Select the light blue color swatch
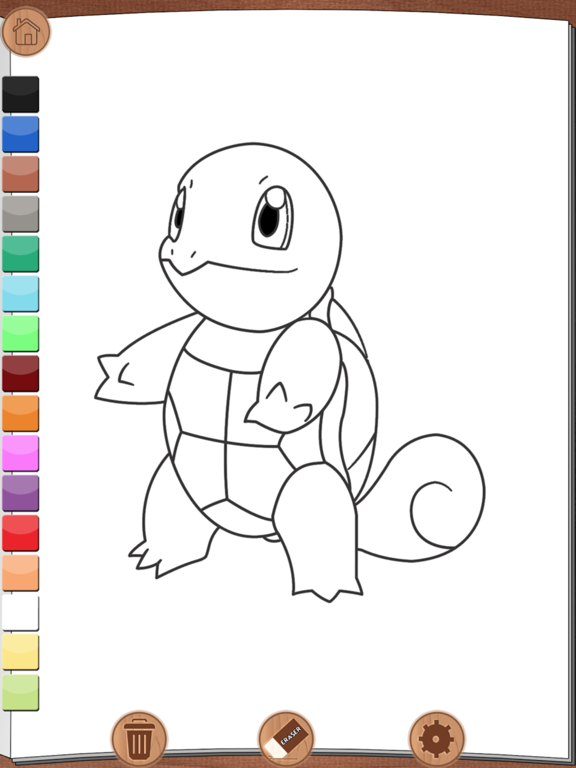Image resolution: width=576 pixels, height=768 pixels. 21,294
